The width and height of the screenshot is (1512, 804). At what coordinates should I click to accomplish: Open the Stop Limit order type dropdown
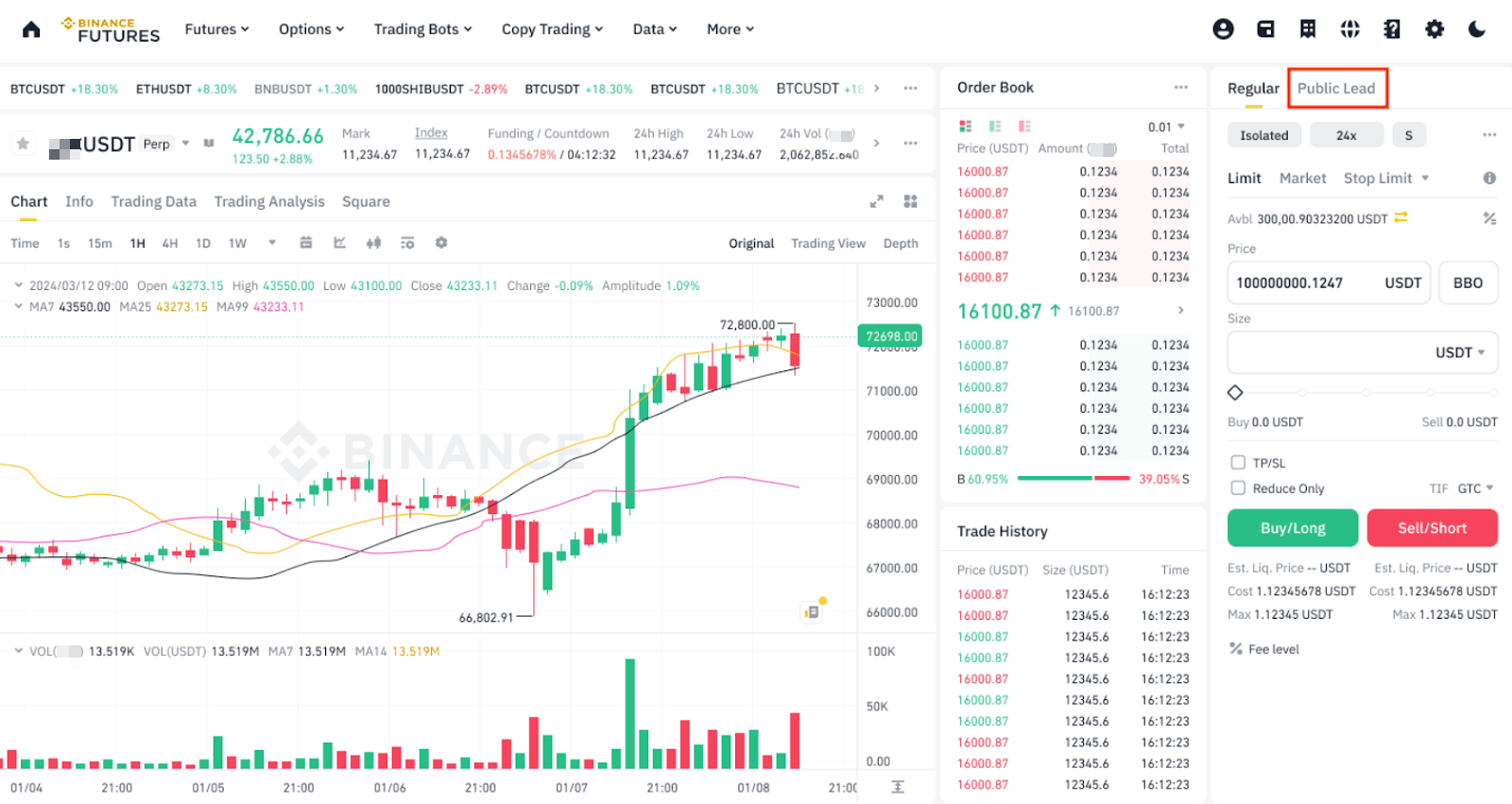[x=1386, y=178]
